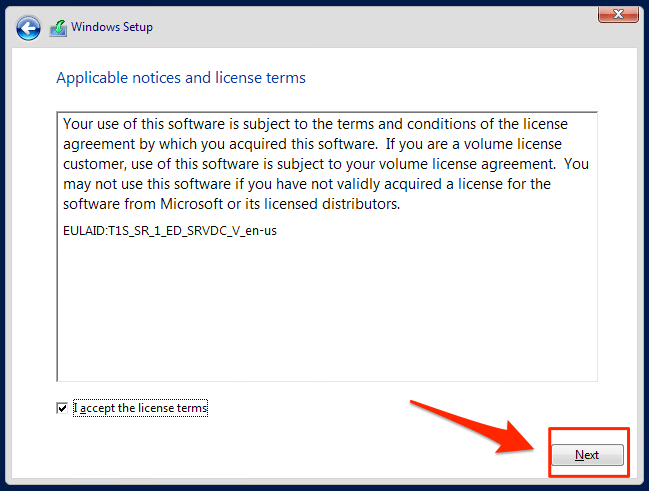Screen dimensions: 649x491
Task: Click the red arrow annotation
Action: pos(470,422)
